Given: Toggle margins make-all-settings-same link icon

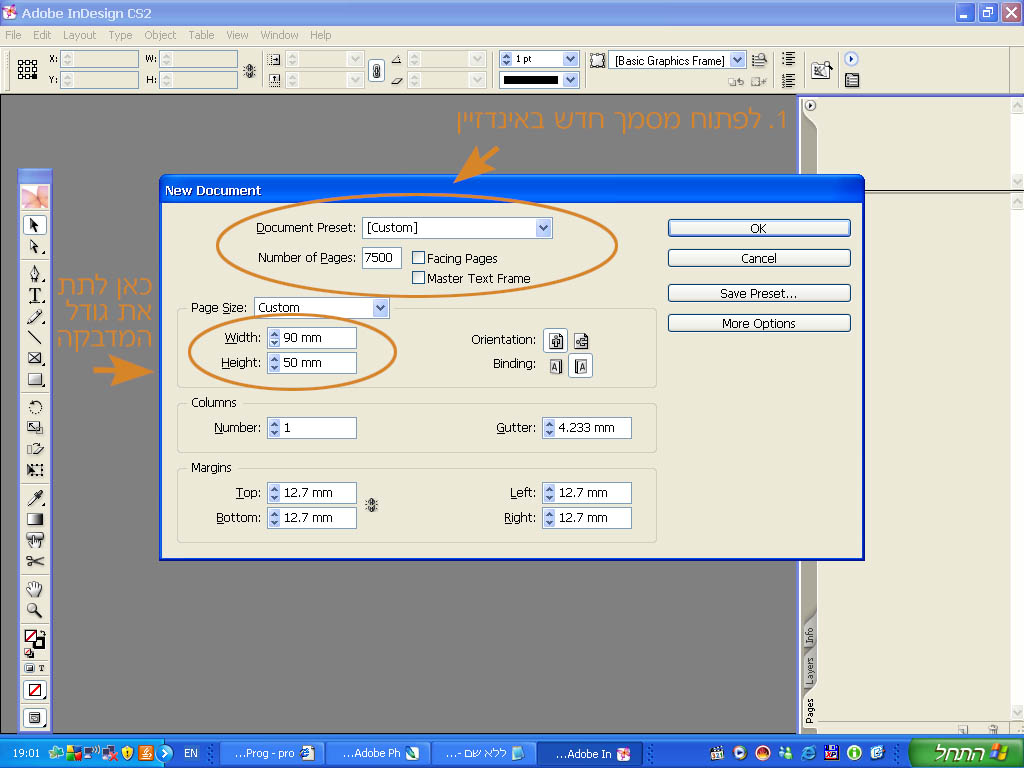Looking at the screenshot, I should tap(372, 505).
